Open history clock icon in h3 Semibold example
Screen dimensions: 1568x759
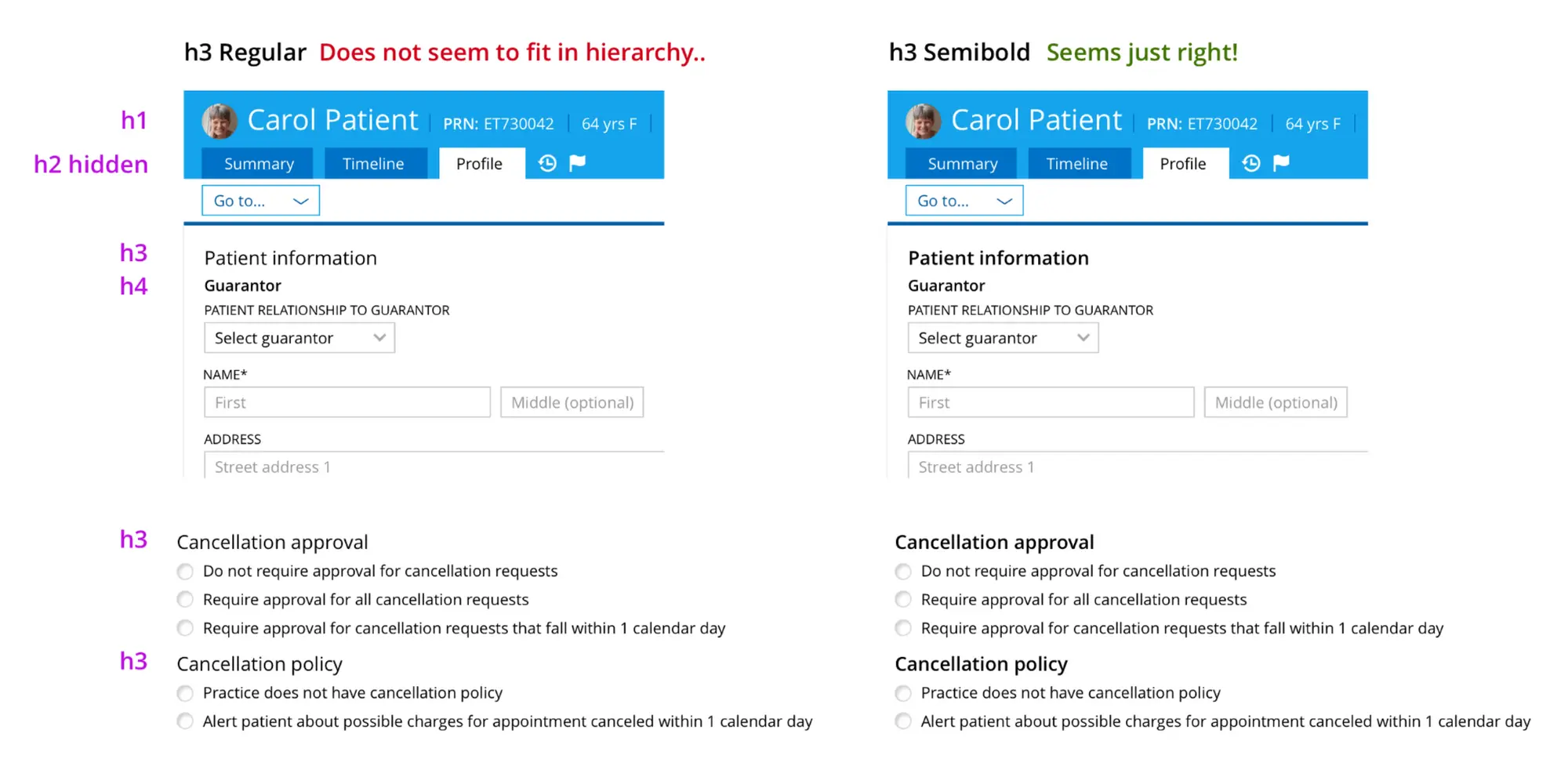click(1251, 163)
